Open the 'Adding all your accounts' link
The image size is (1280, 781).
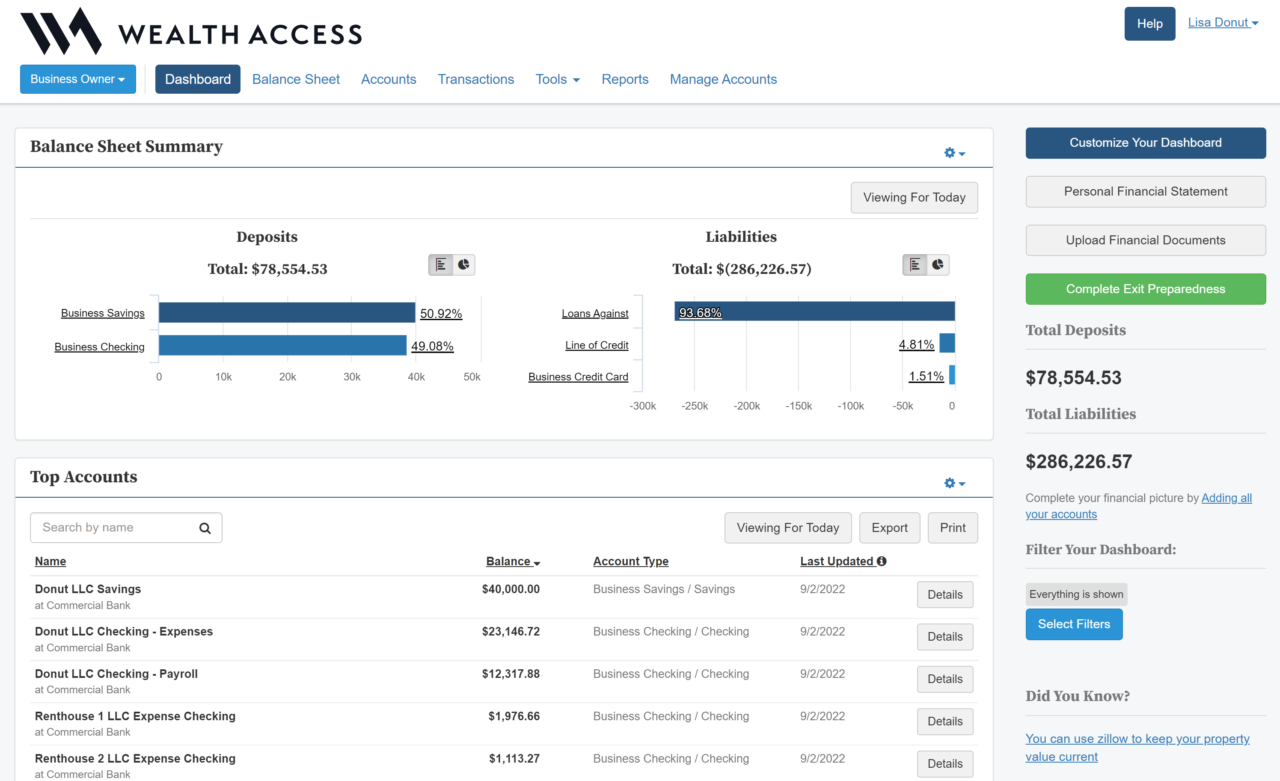1226,498
